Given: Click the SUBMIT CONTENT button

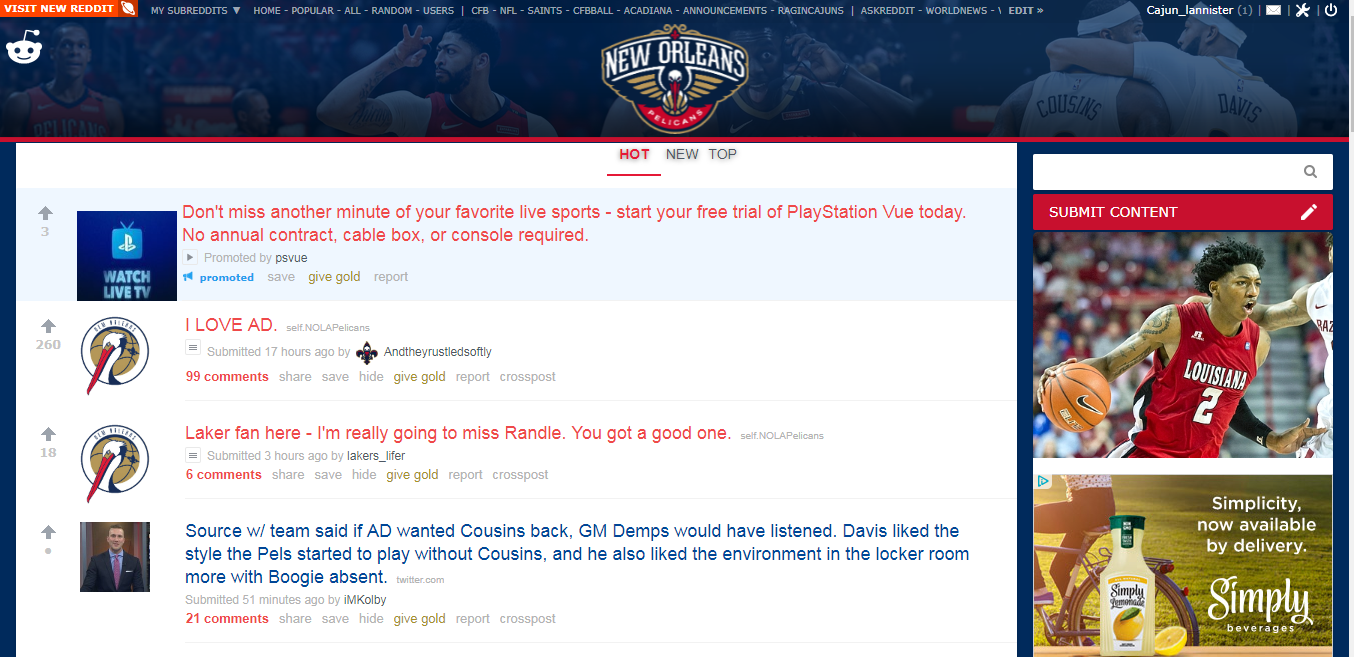Looking at the screenshot, I should pyautogui.click(x=1183, y=212).
